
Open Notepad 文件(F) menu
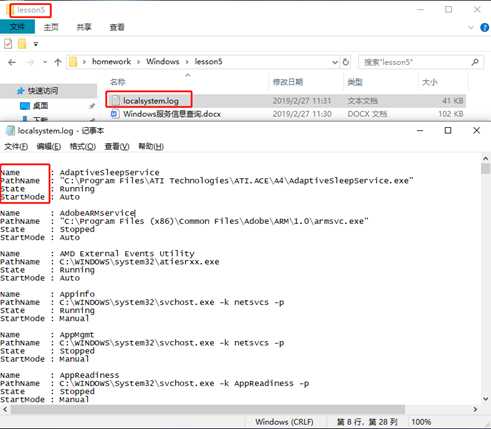[x=16, y=146]
